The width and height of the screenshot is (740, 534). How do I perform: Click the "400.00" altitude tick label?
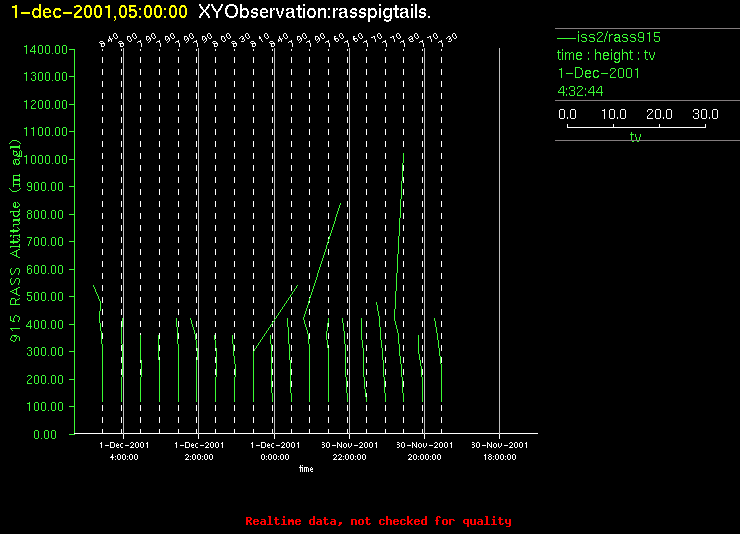point(45,324)
